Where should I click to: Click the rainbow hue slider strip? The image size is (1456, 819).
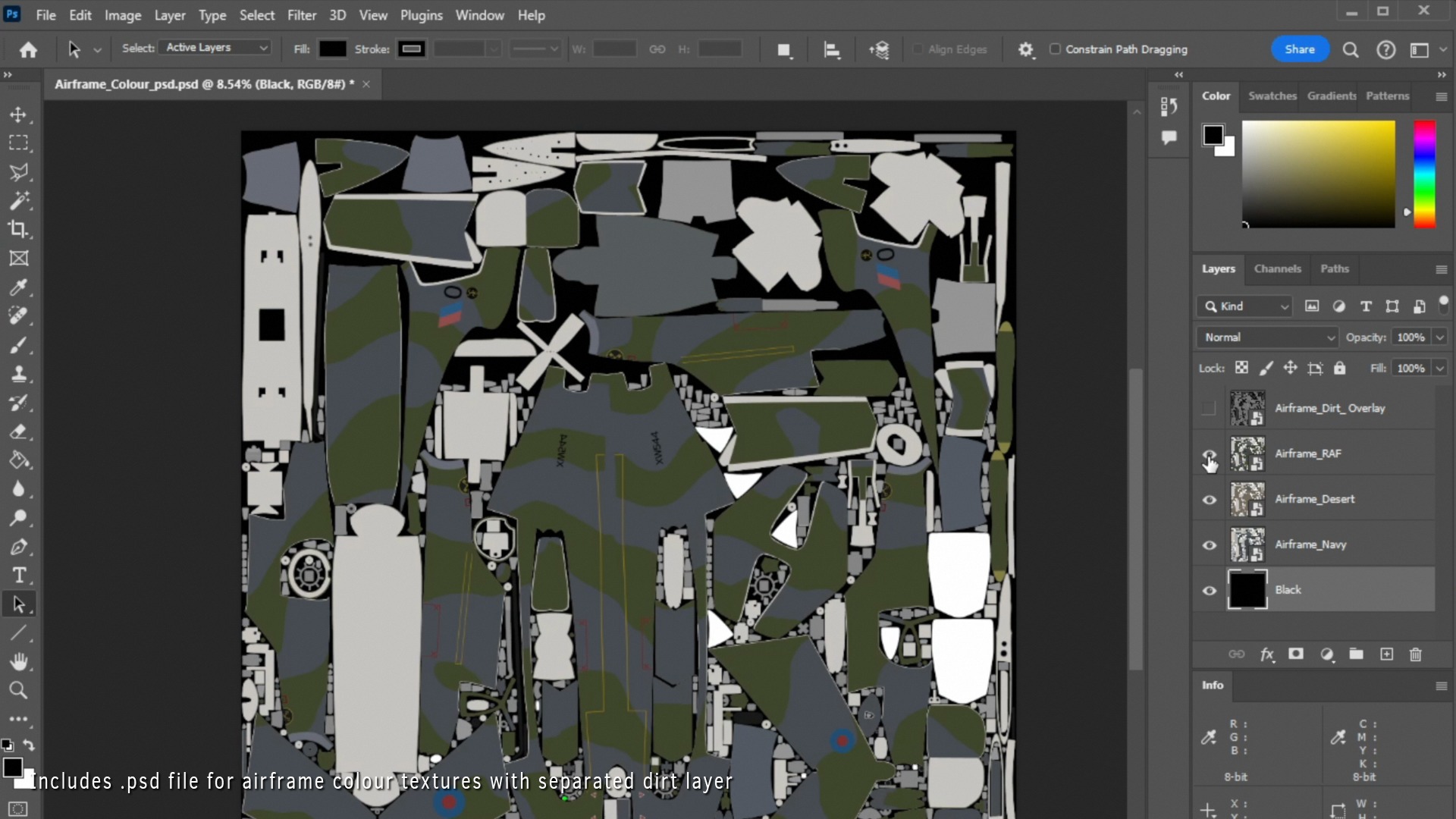click(1424, 174)
